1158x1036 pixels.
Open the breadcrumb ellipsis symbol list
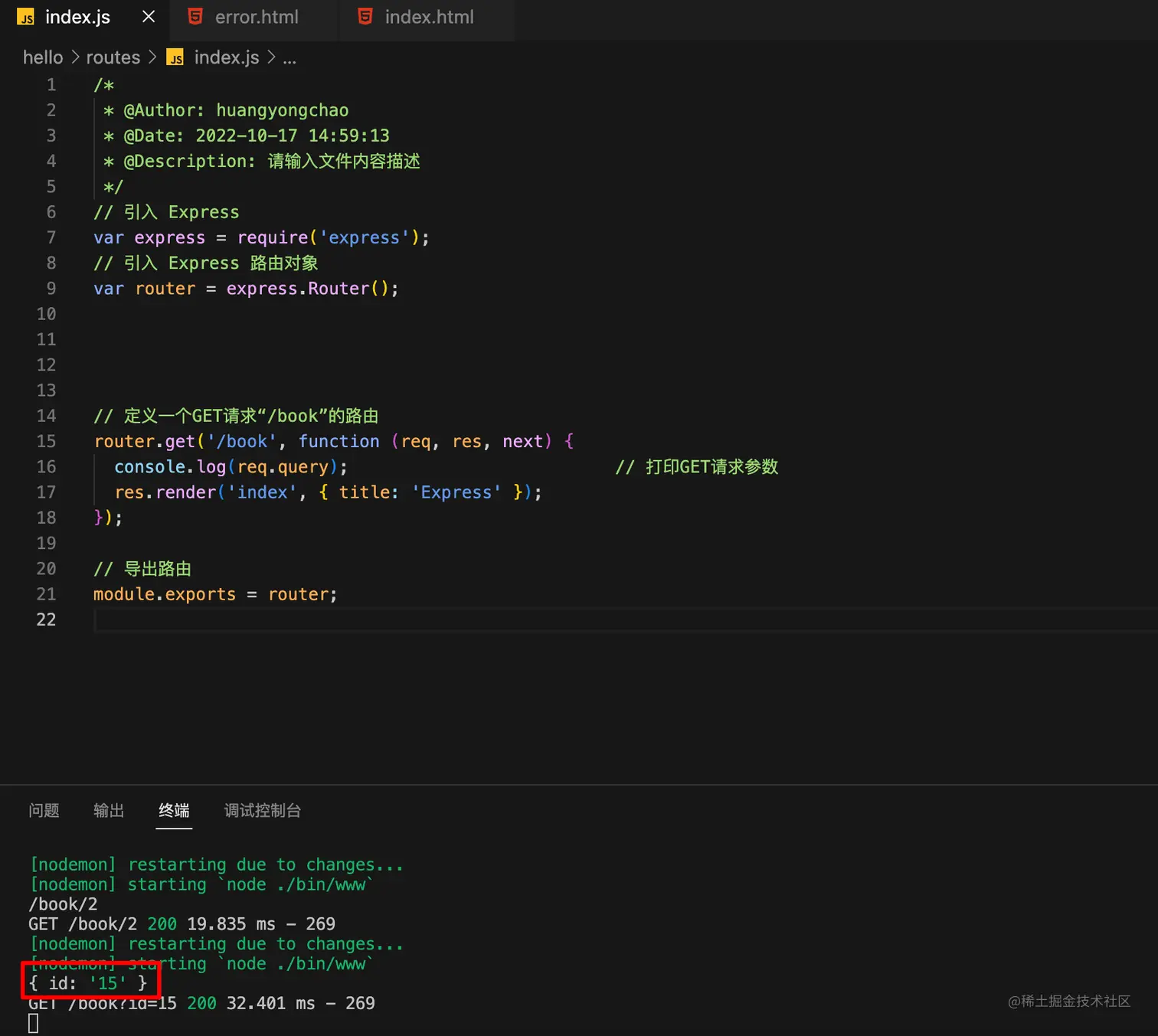[x=289, y=58]
